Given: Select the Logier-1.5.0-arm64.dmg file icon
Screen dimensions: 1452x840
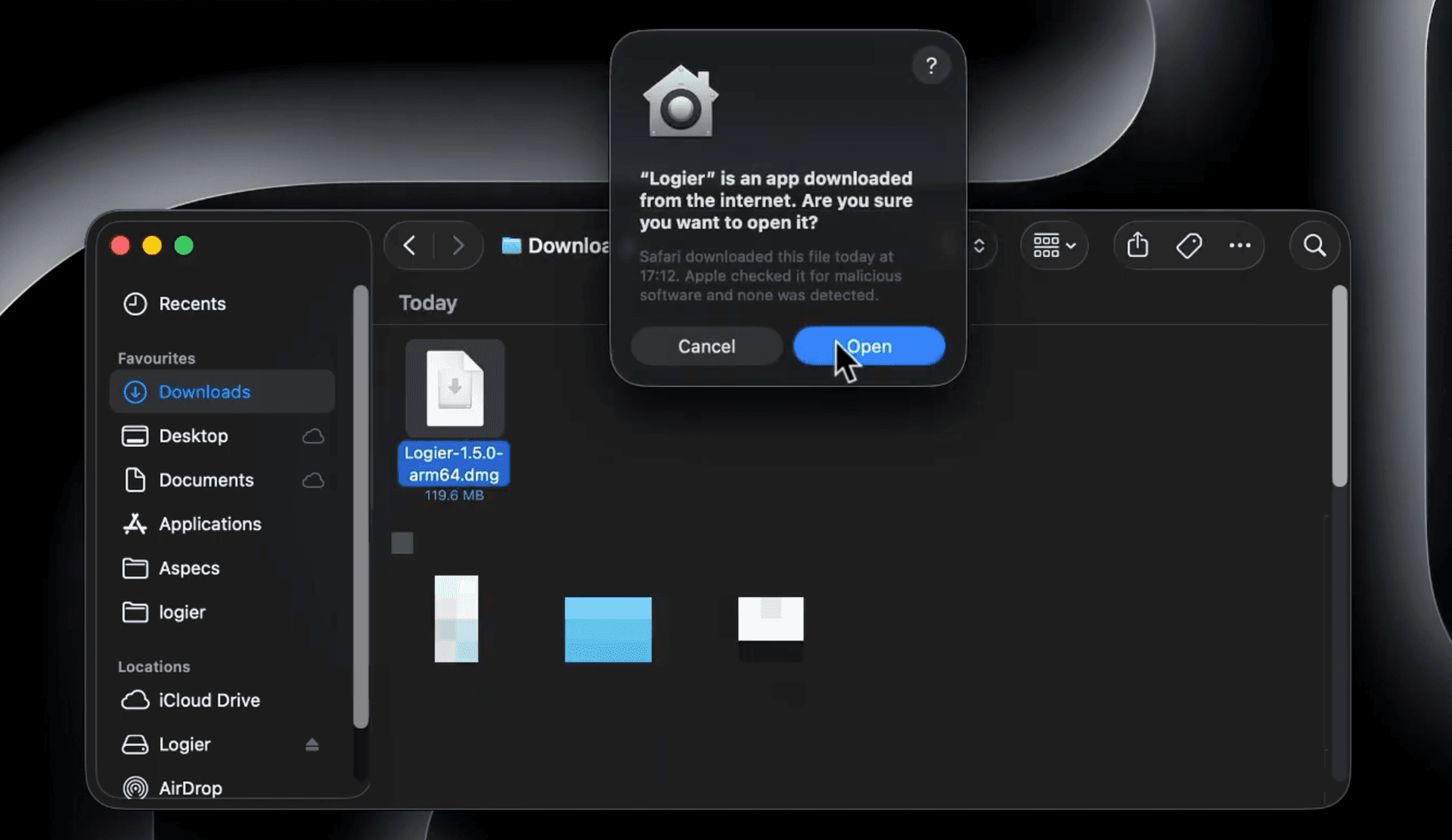Looking at the screenshot, I should coord(455,388).
